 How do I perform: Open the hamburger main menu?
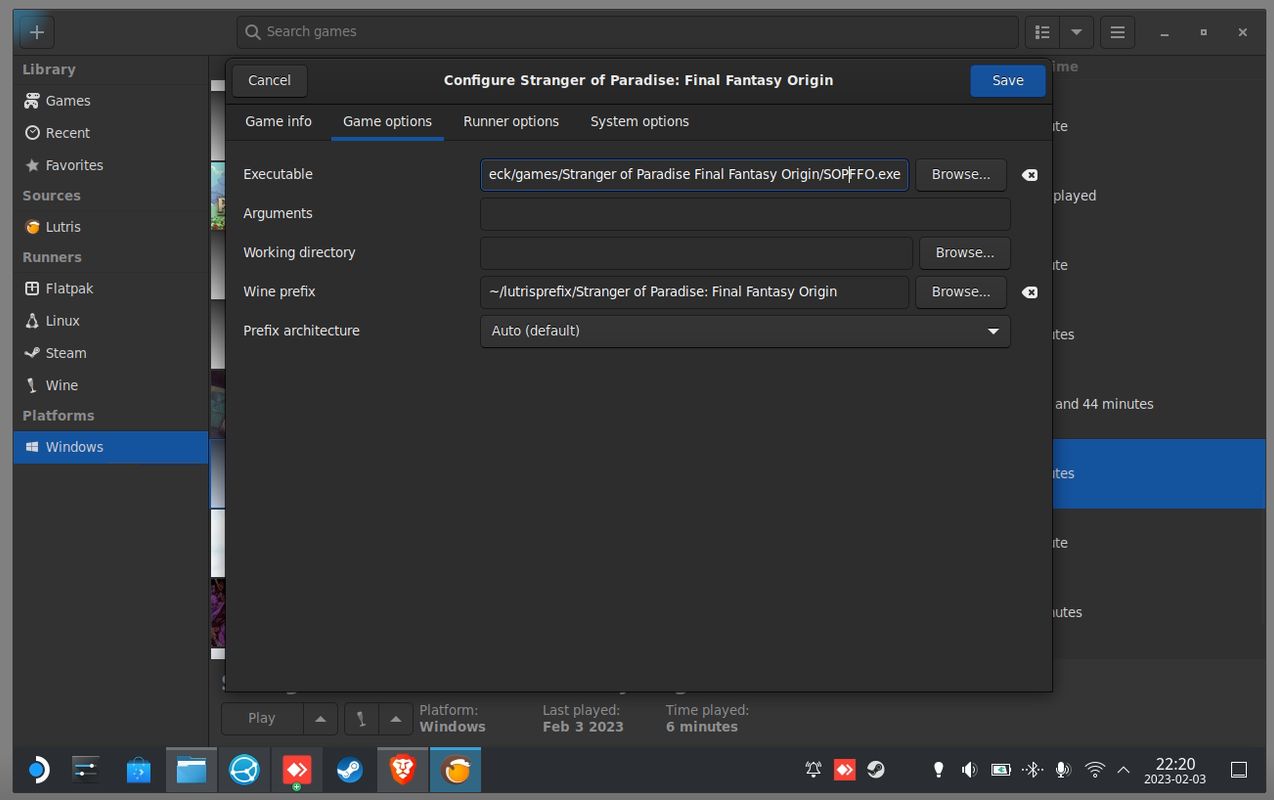1118,32
